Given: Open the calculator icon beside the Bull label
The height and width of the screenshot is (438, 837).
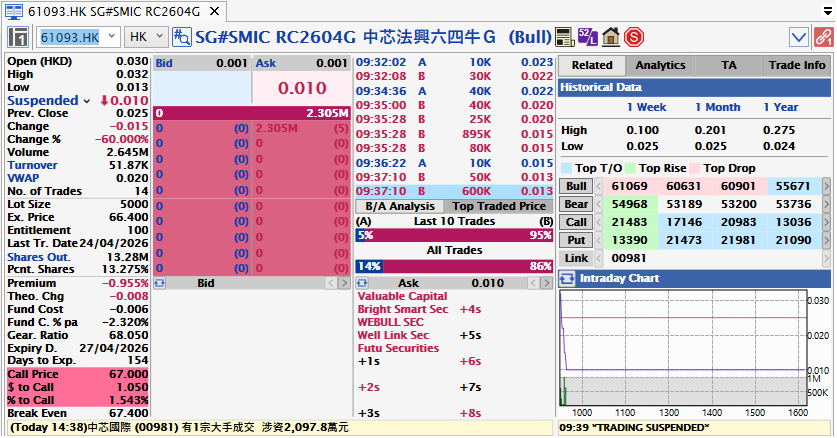Looking at the screenshot, I should click(566, 38).
